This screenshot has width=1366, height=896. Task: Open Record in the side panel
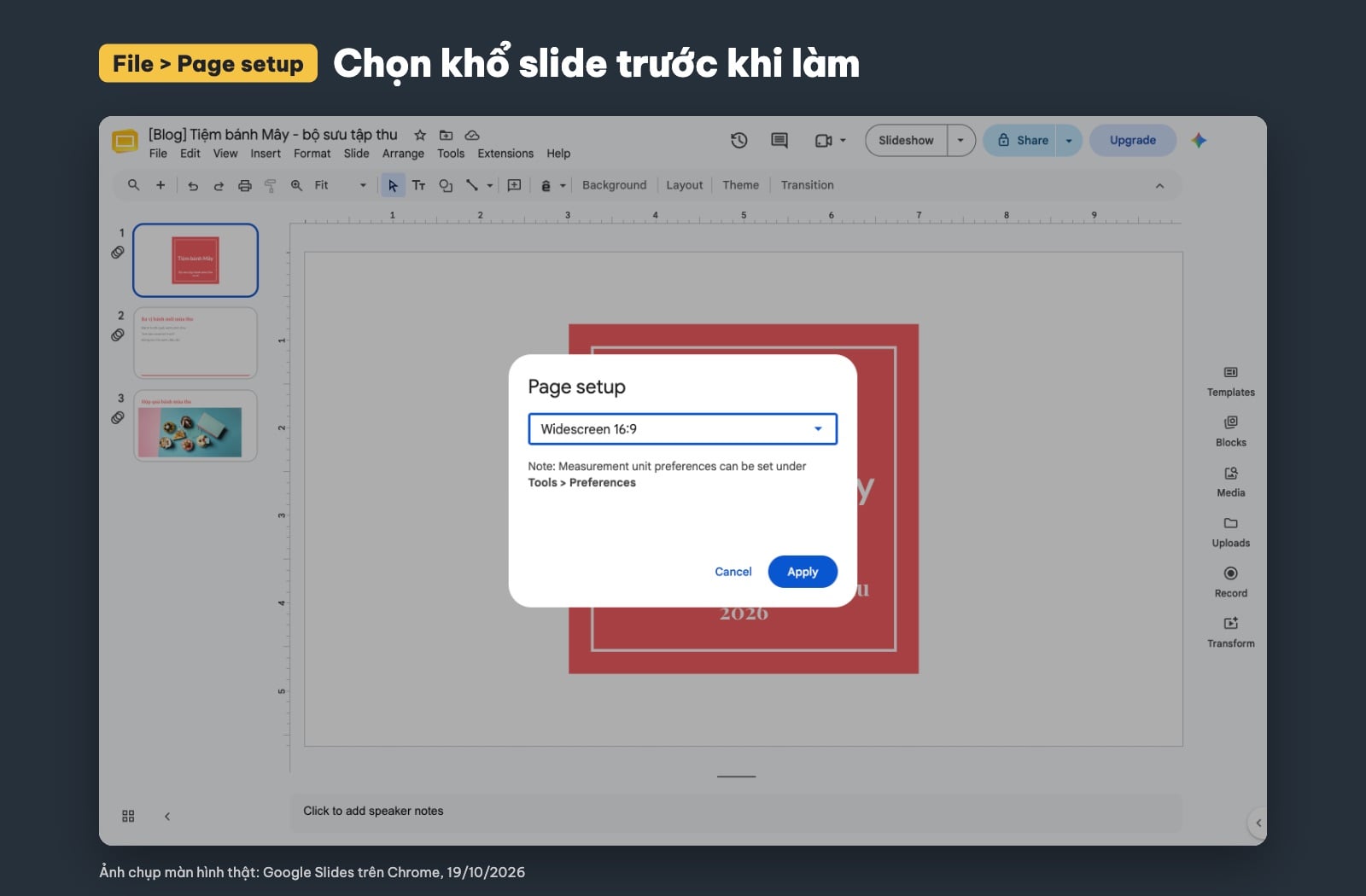coord(1231,583)
